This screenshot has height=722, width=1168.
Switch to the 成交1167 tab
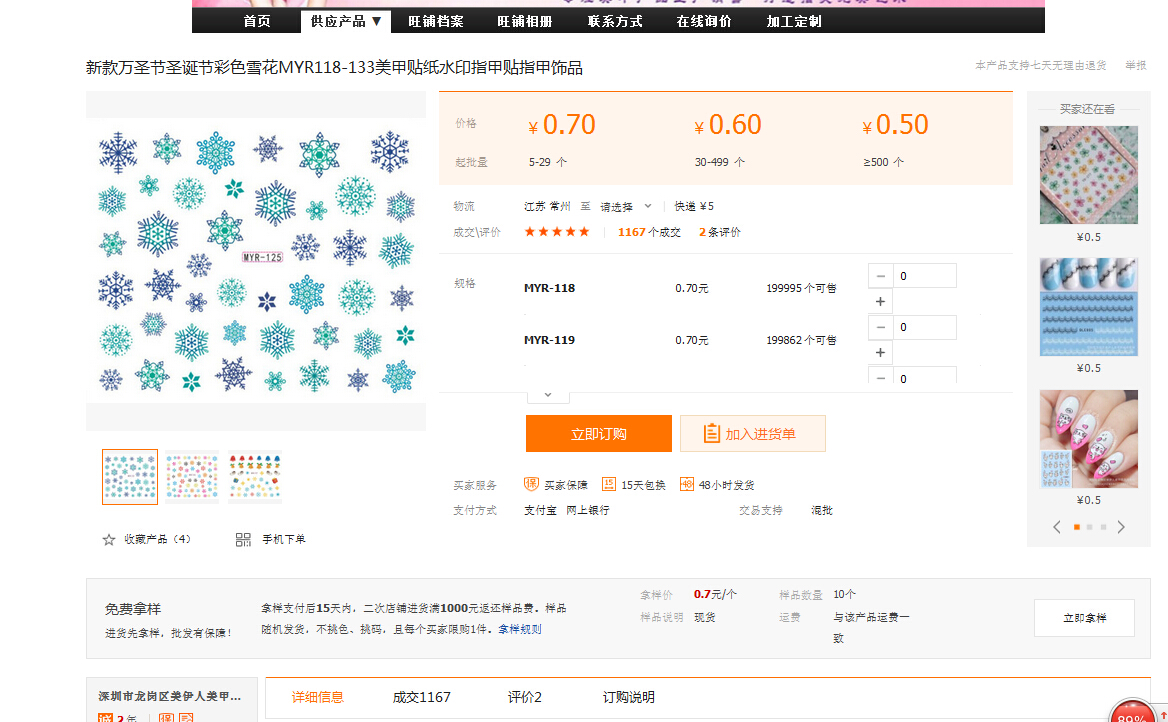[421, 697]
